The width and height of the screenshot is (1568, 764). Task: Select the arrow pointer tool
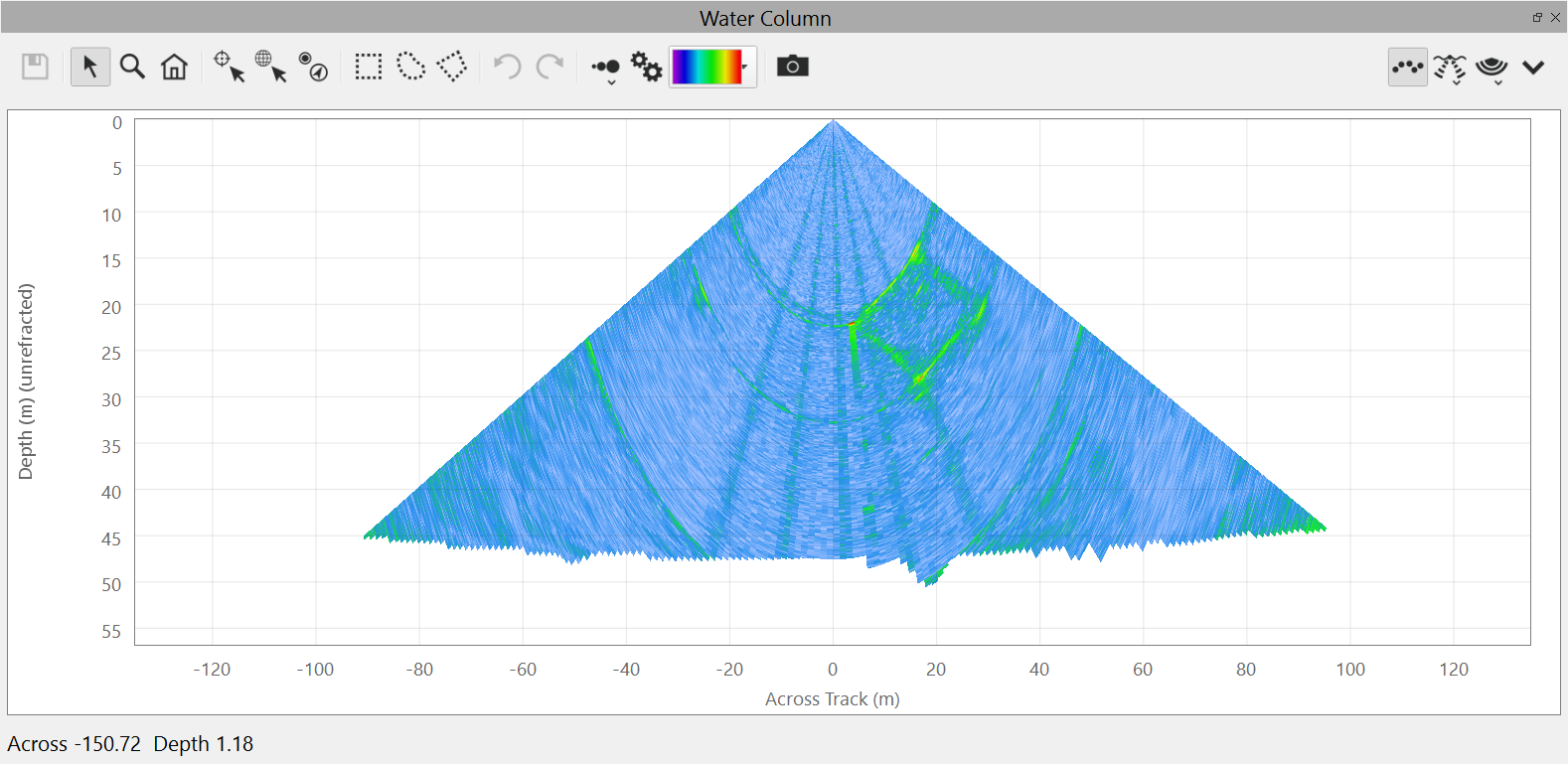point(90,67)
